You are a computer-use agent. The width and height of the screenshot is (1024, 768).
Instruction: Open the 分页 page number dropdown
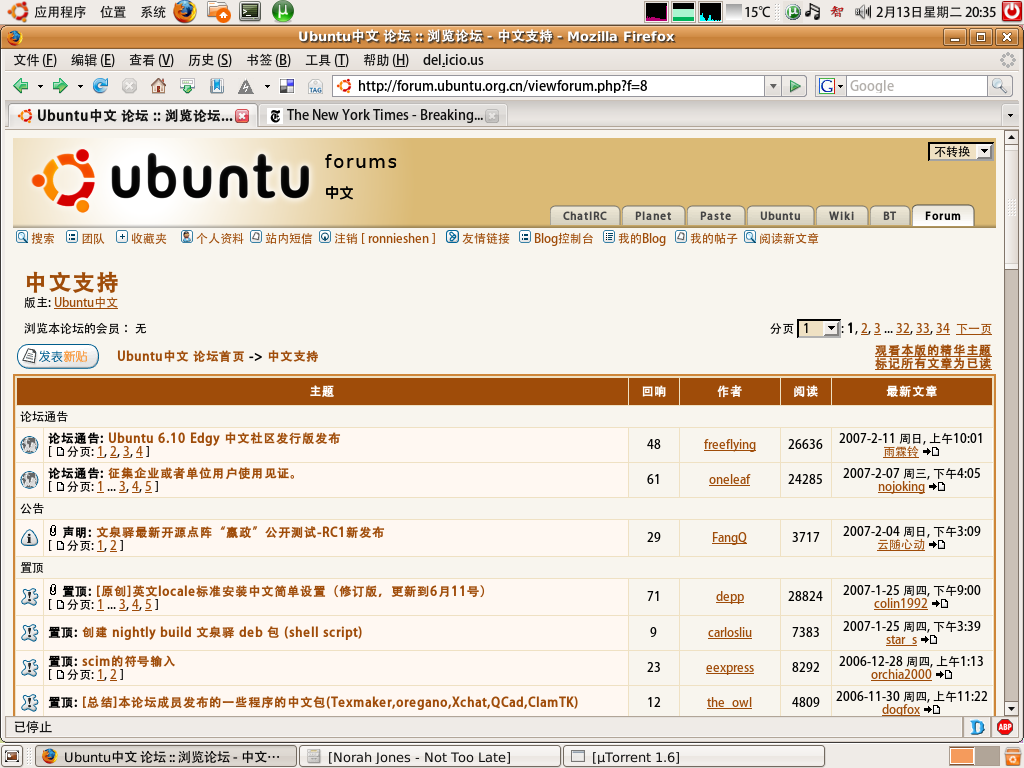click(x=819, y=328)
